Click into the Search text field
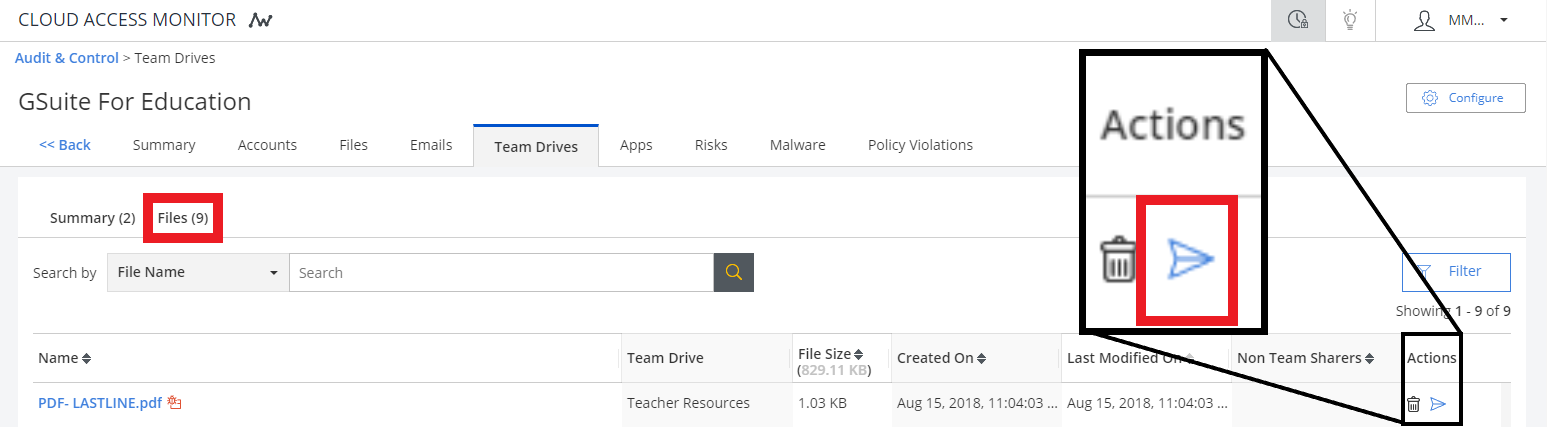This screenshot has width=1547, height=427. click(500, 272)
